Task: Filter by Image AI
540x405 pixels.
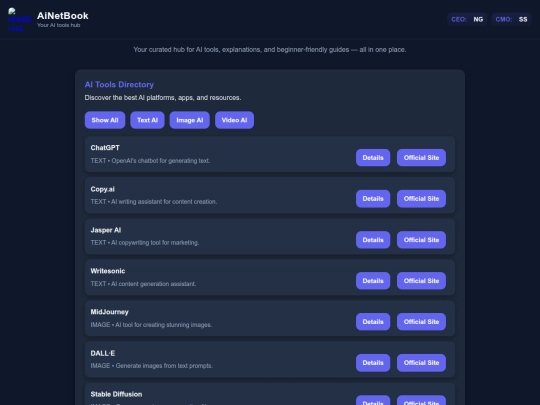Action: click(190, 120)
